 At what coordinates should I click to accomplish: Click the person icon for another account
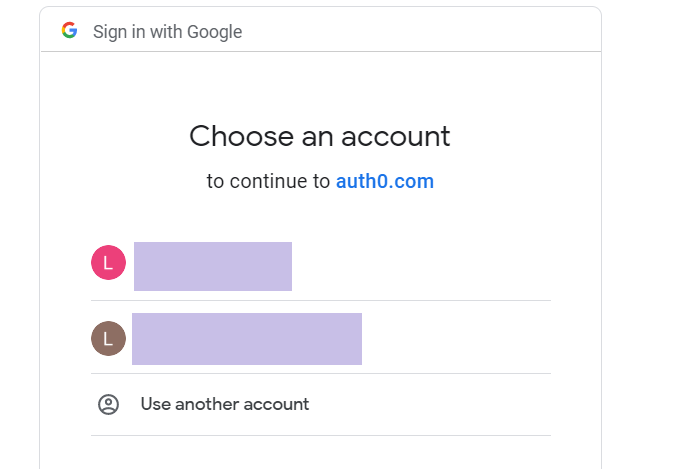108,404
